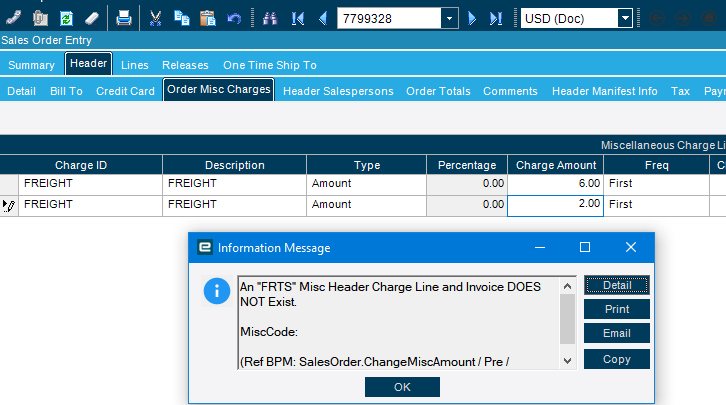Screen dimensions: 726x405
Task: Select the first row's blank row selector
Action: tap(9, 185)
